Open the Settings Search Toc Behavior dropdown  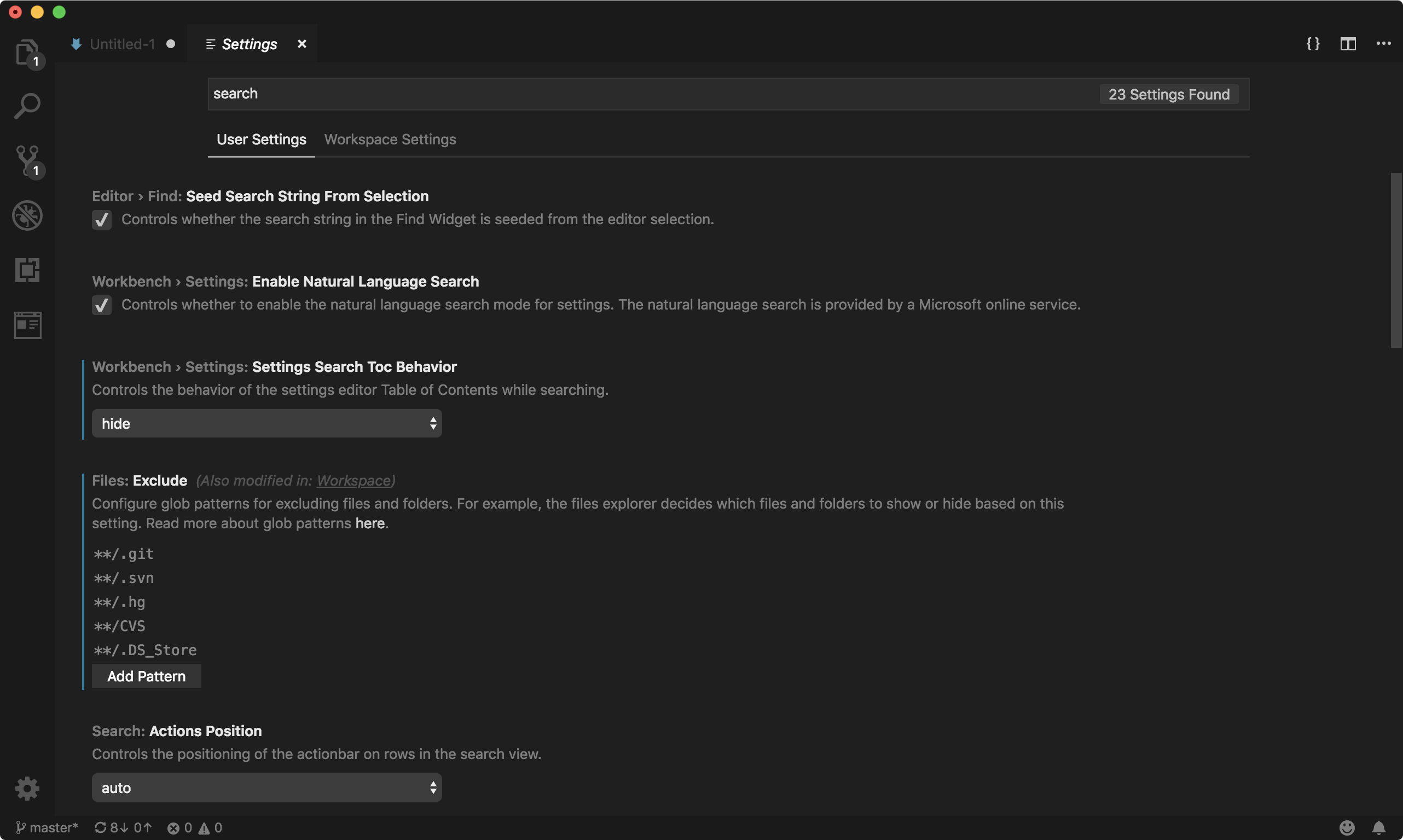pos(266,423)
